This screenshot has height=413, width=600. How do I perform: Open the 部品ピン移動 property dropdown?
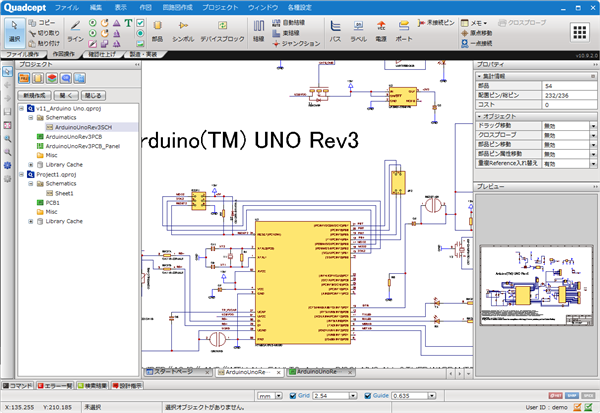[593, 145]
